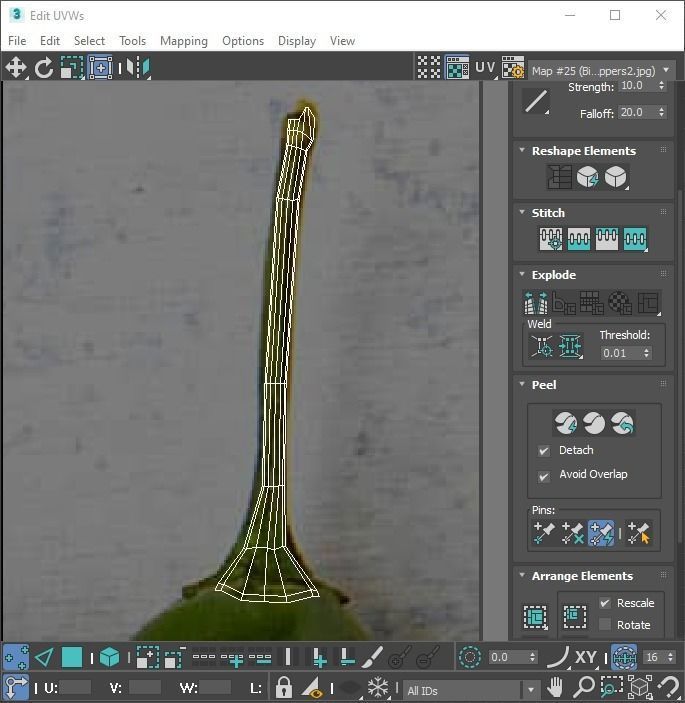
Task: Click the Mirror tool icon
Action: coord(138,68)
